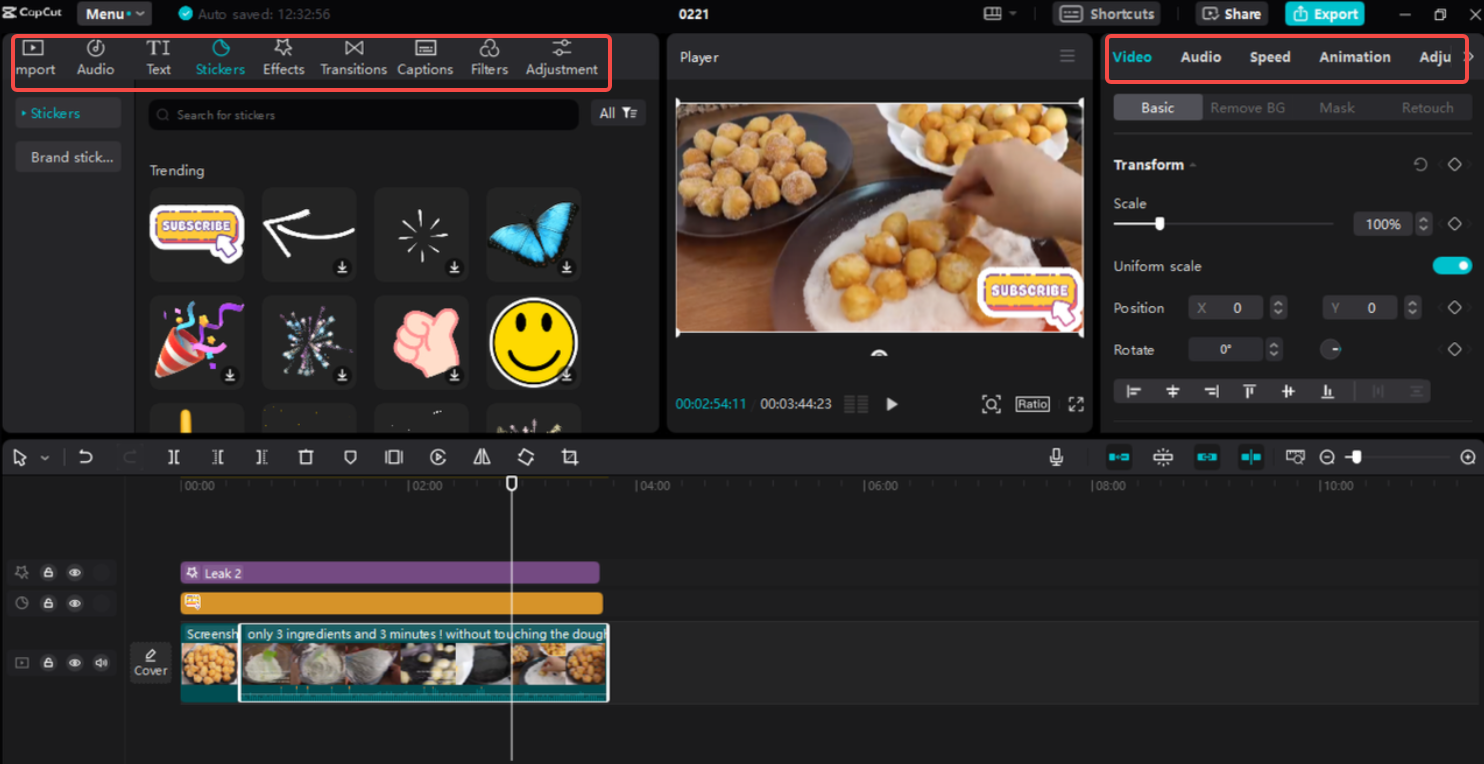This screenshot has height=764, width=1484.
Task: Select the Mask sub-tab
Action: (x=1337, y=108)
